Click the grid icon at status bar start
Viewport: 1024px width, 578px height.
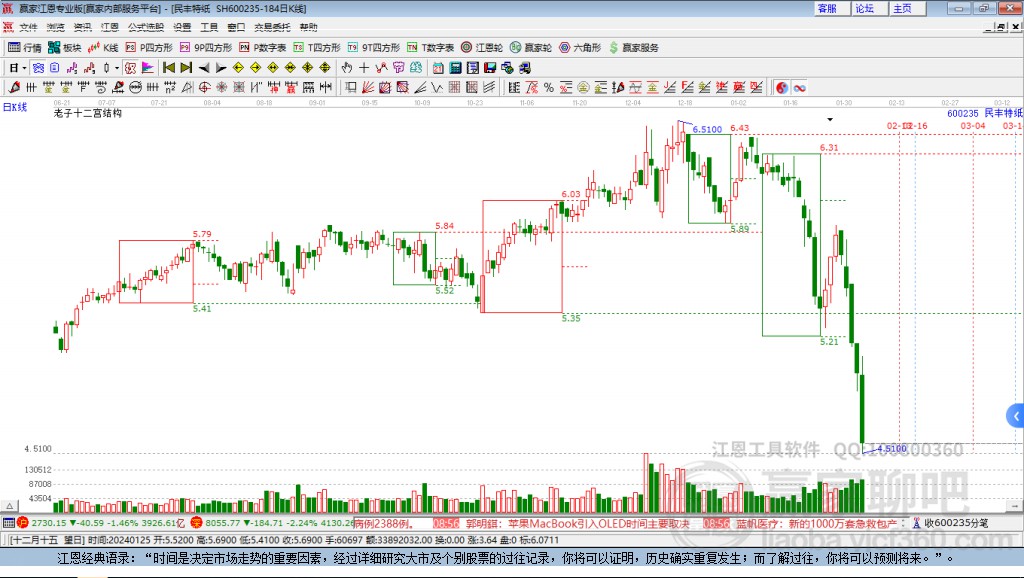coord(8,522)
